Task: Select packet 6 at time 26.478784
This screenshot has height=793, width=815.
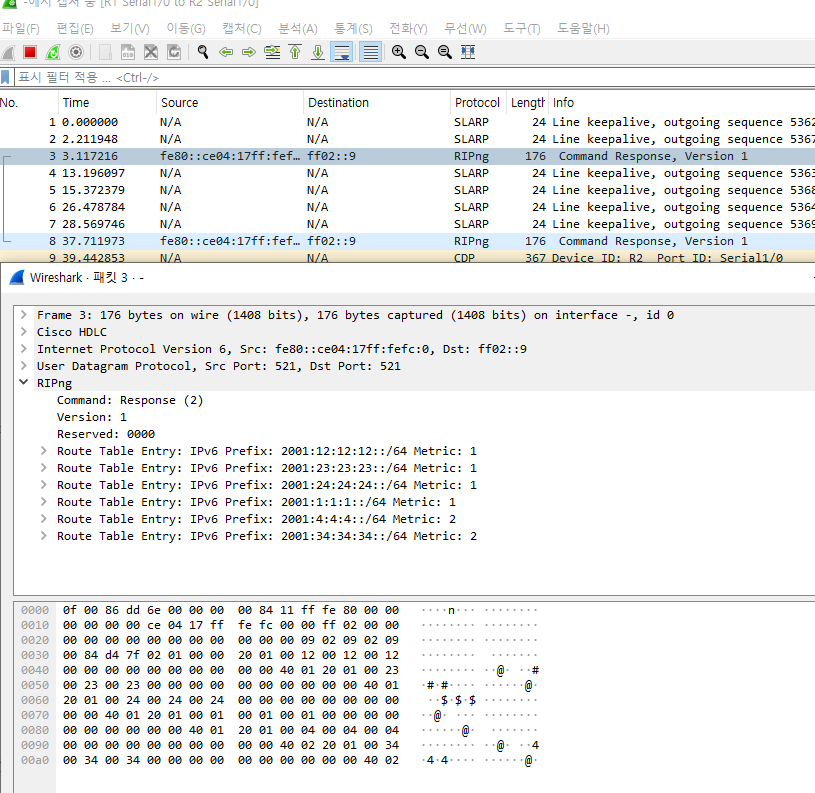Action: (x=408, y=207)
